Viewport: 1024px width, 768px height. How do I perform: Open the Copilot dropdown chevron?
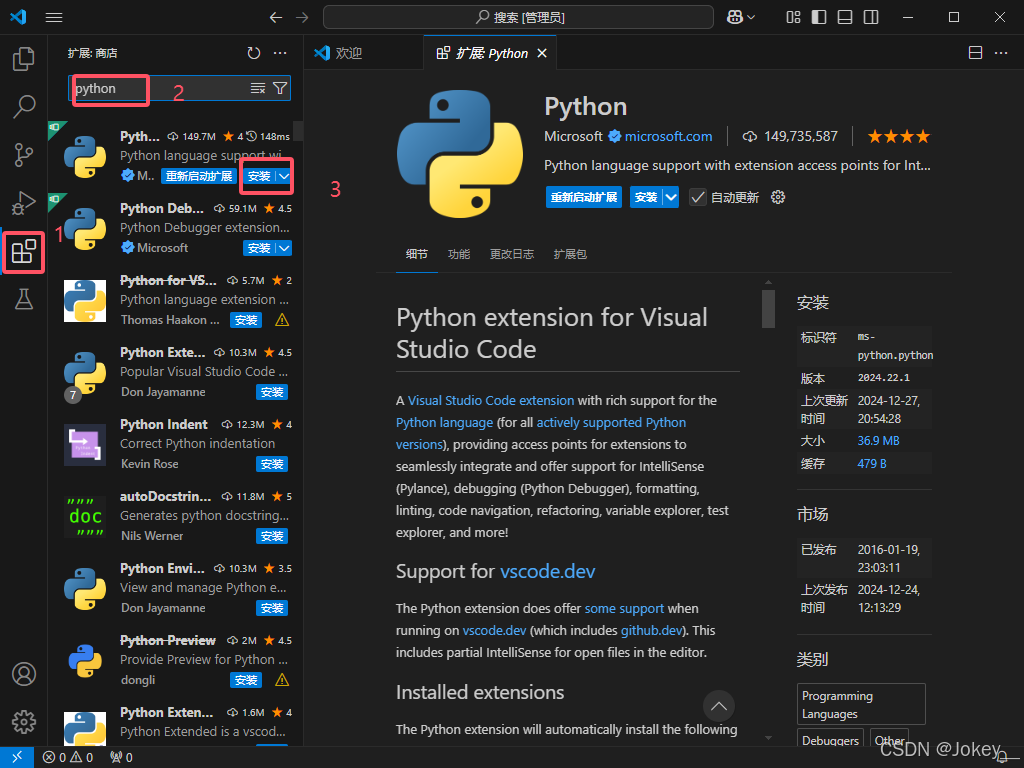click(751, 18)
